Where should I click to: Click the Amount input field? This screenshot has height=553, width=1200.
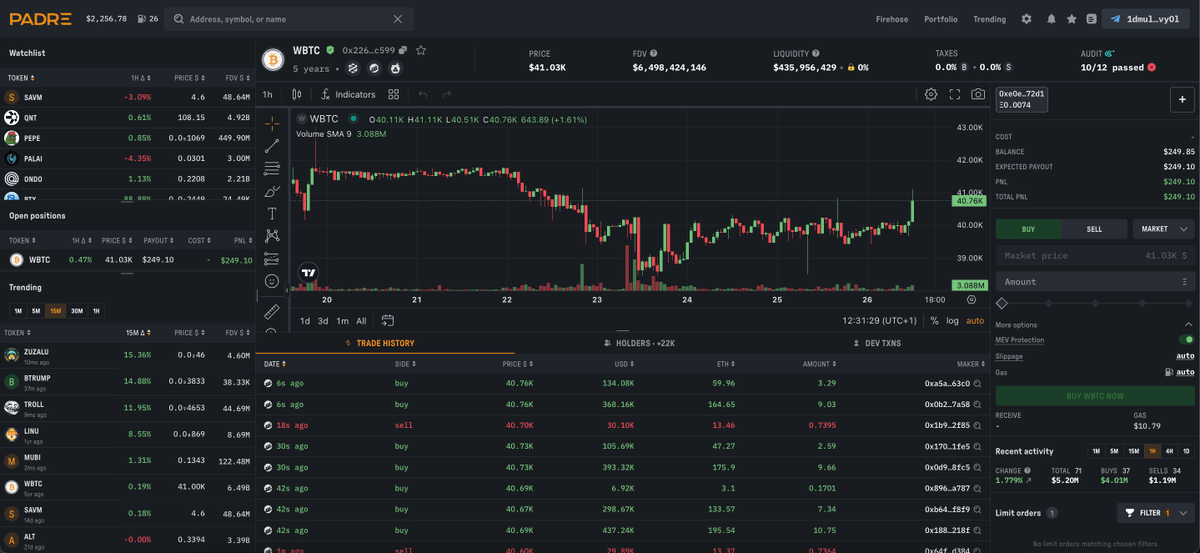pyautogui.click(x=1095, y=282)
